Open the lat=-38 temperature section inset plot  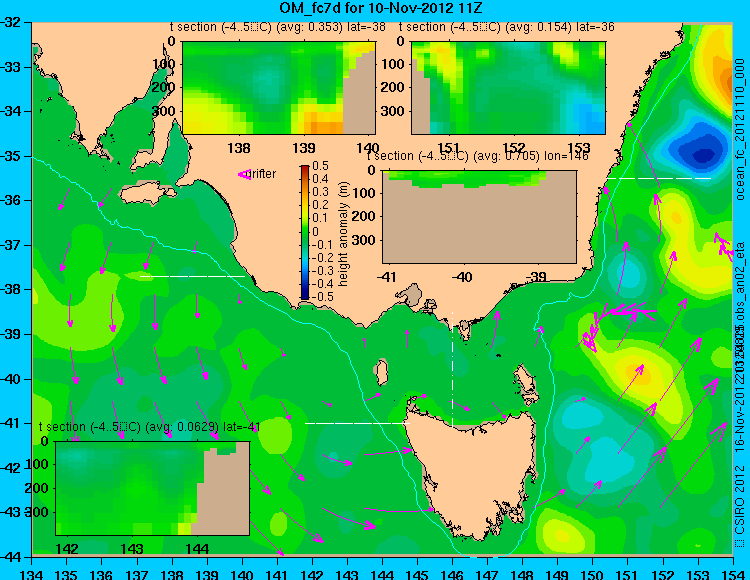[x=279, y=88]
